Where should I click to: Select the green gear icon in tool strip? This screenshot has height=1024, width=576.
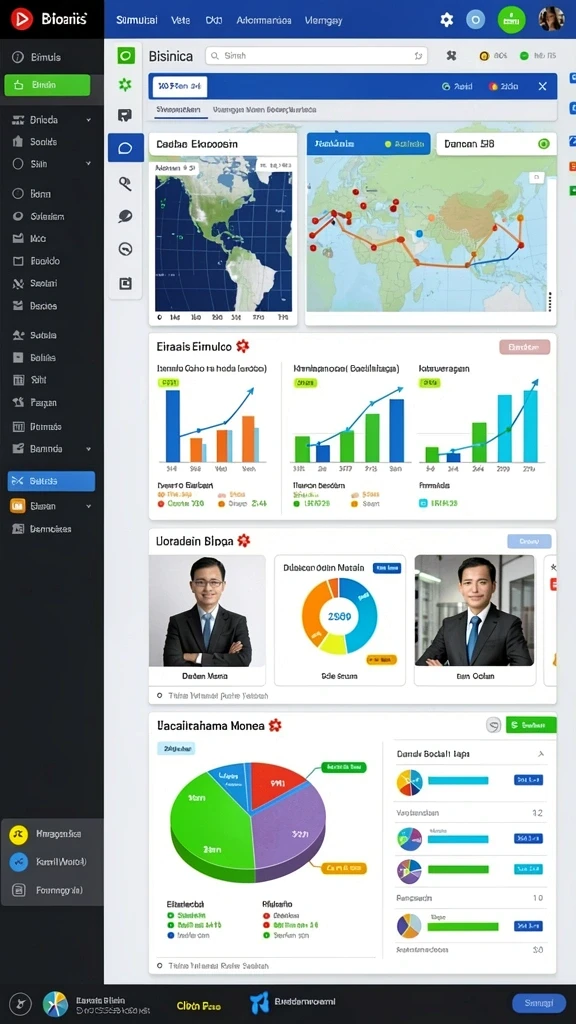(125, 84)
